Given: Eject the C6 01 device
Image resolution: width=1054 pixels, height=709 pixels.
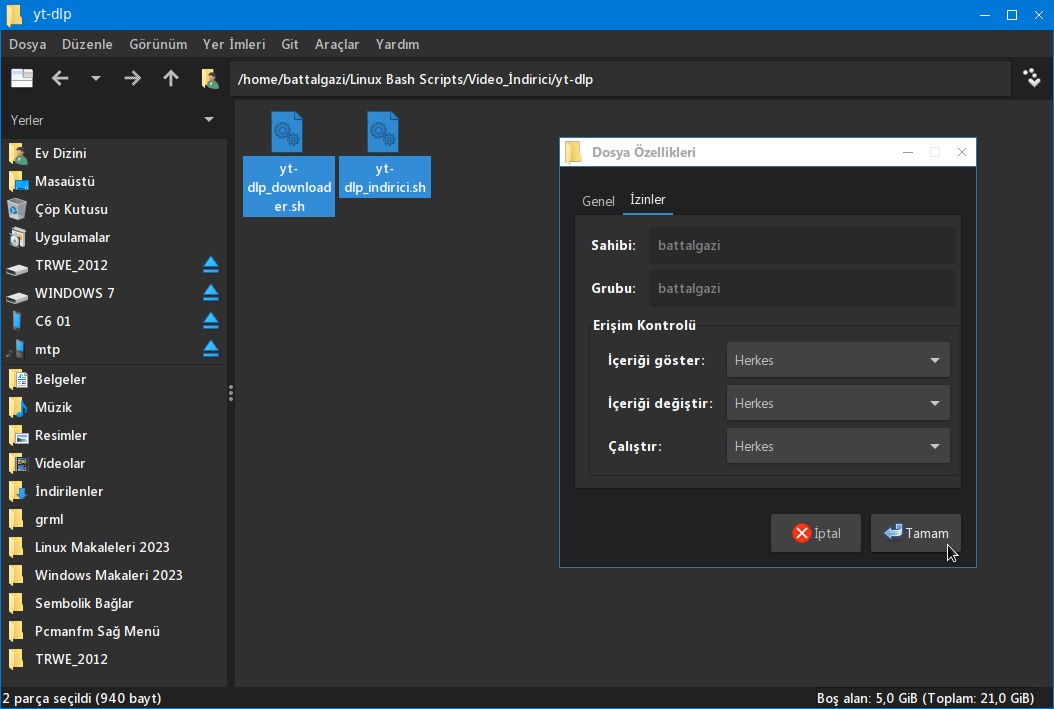Looking at the screenshot, I should coord(210,321).
